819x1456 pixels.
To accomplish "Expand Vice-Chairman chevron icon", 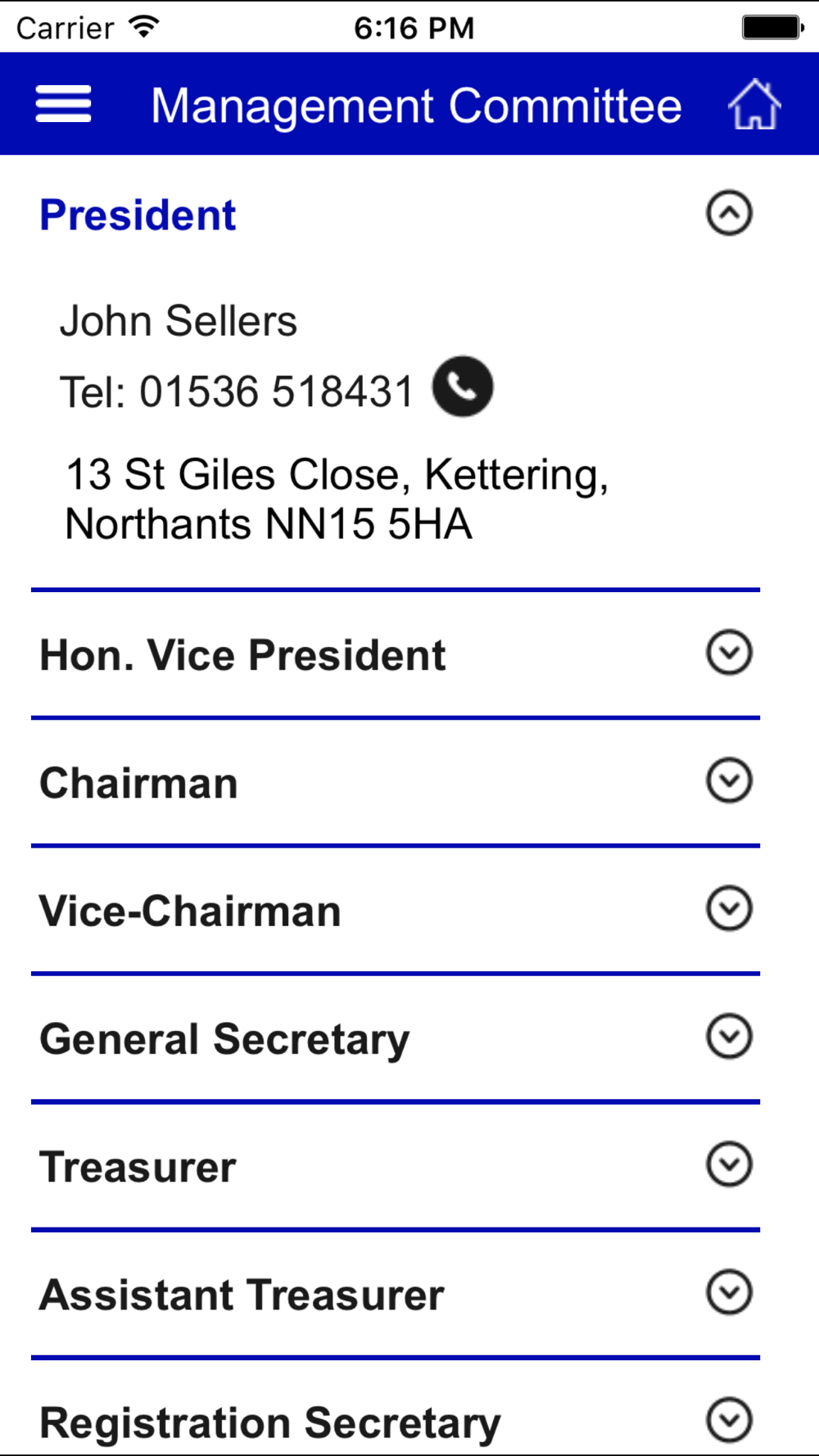I will coord(729,908).
